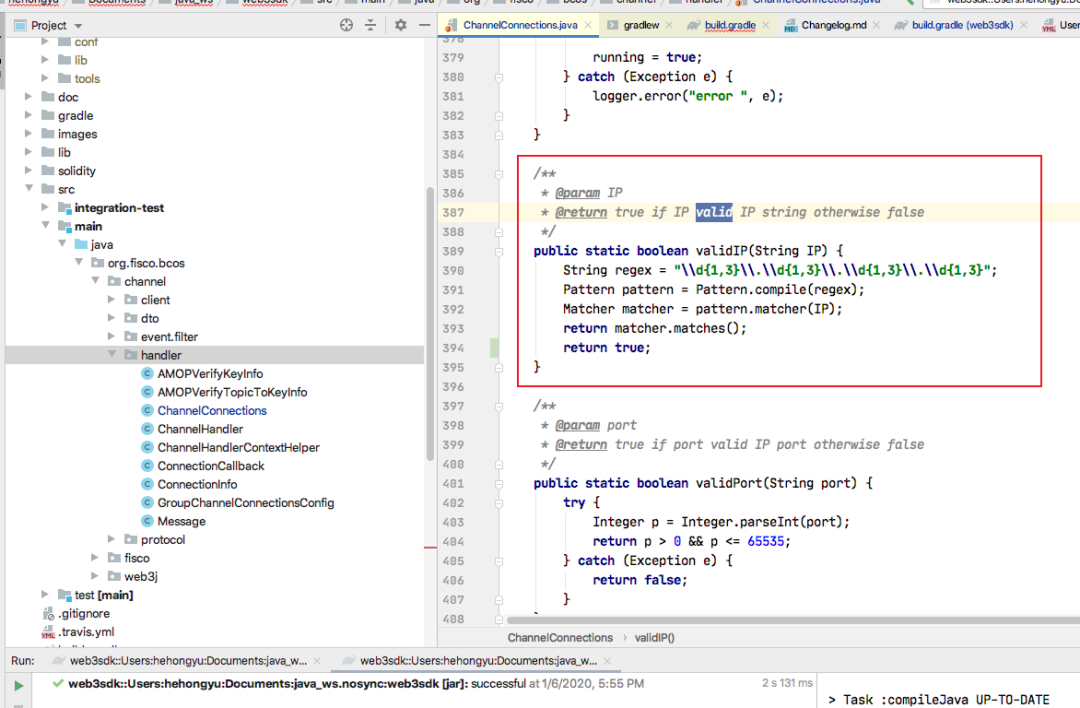Expand the web3j package

point(95,576)
